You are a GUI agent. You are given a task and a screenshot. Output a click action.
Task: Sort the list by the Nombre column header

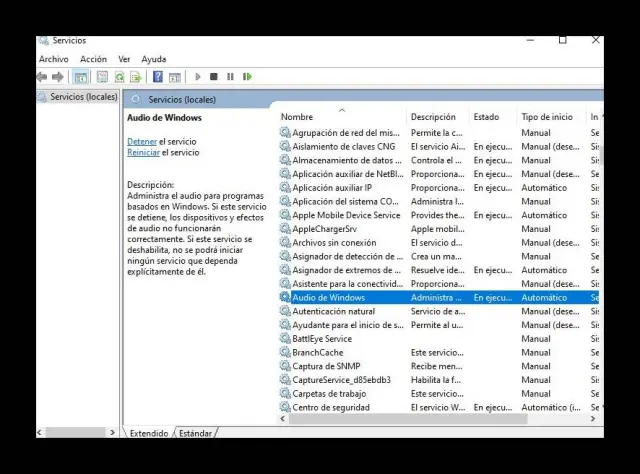click(x=297, y=117)
